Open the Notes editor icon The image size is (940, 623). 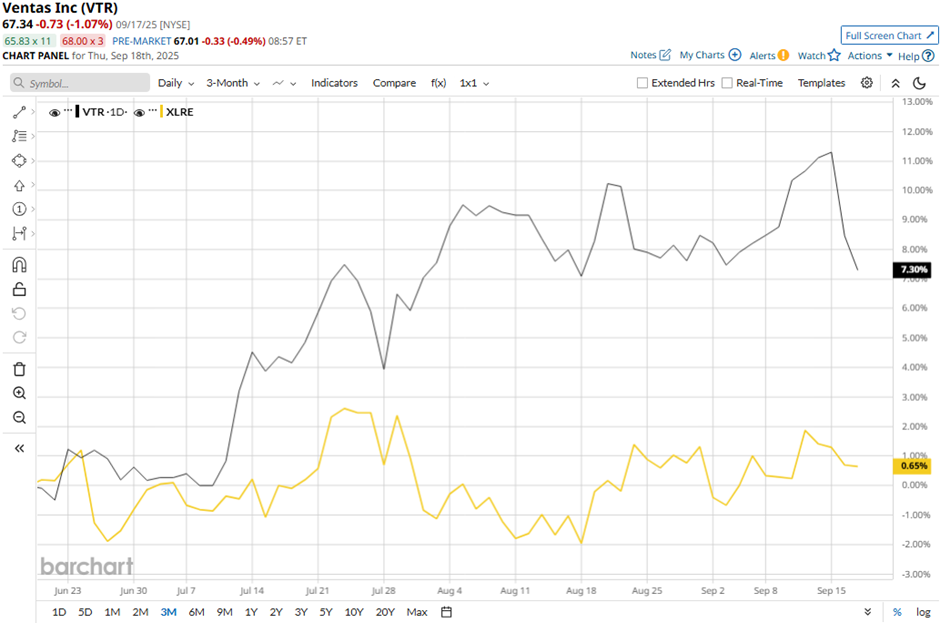665,55
